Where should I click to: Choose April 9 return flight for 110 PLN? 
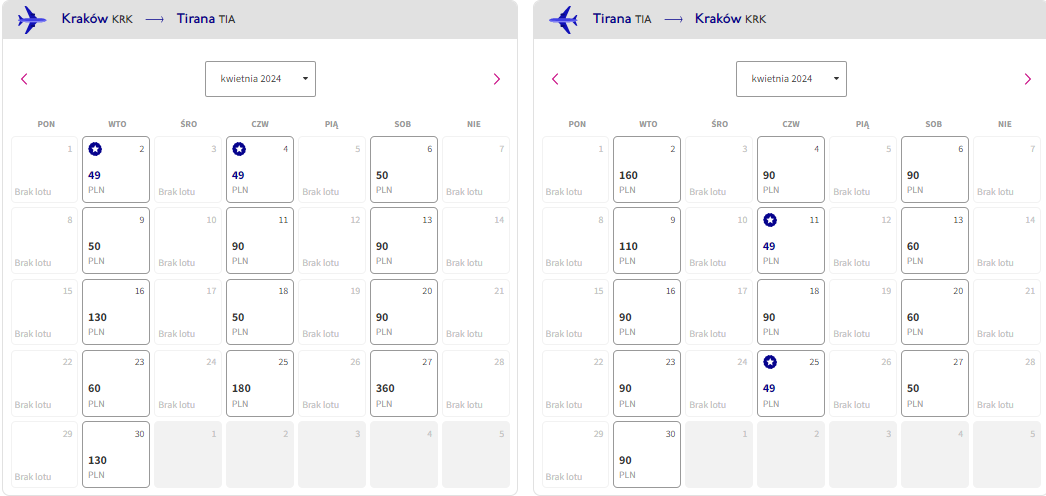tap(646, 241)
